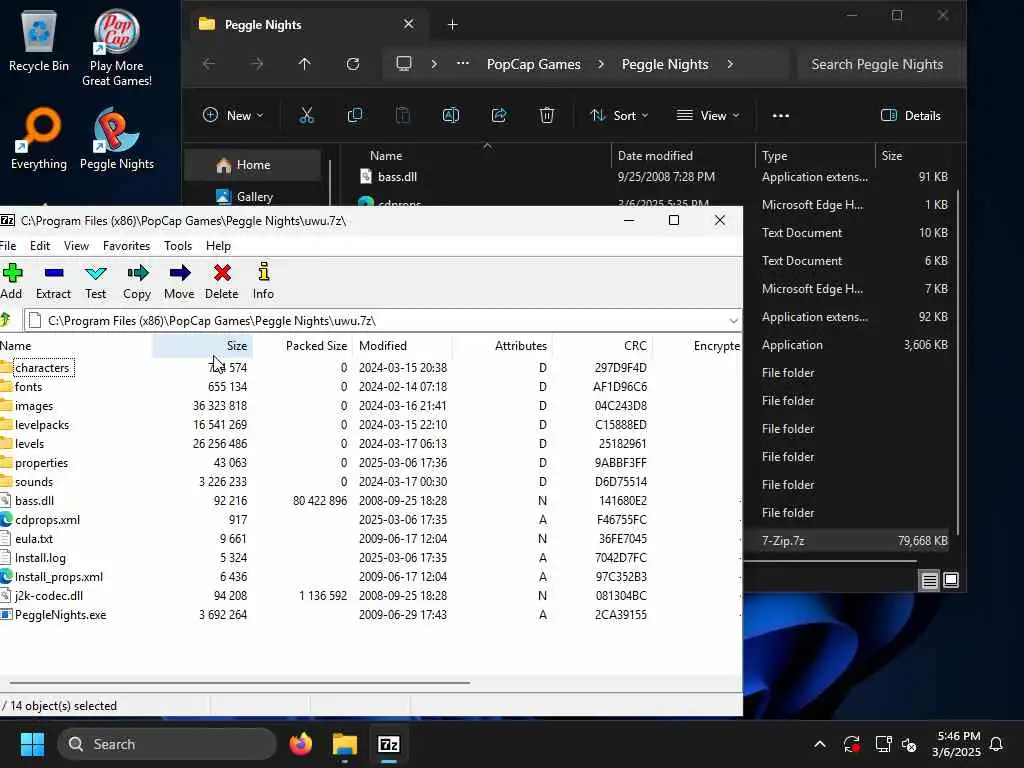Expand the chevron after PopCap Games breadcrumb
The width and height of the screenshot is (1024, 768).
(601, 64)
